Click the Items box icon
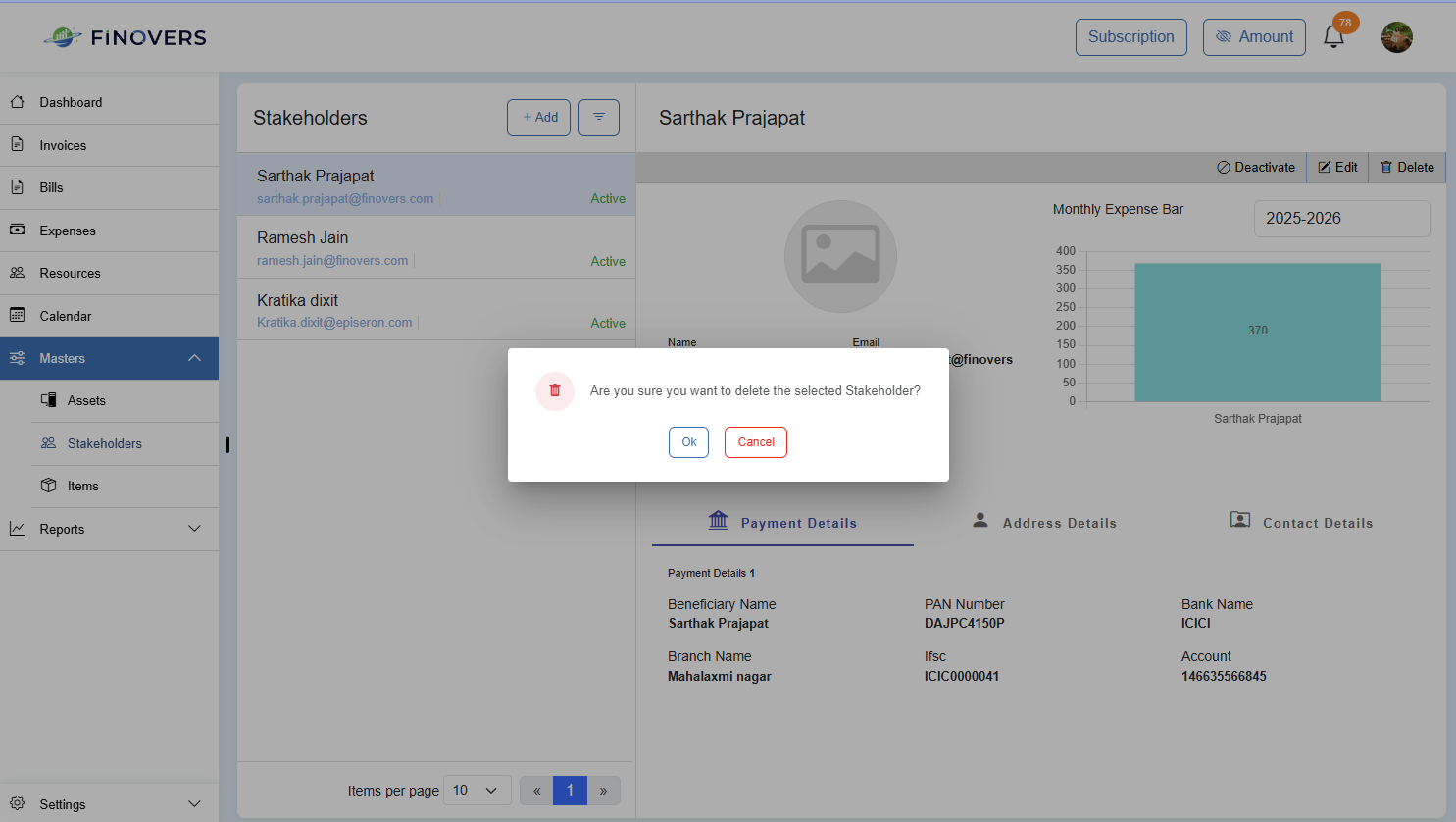Viewport: 1456px width, 822px height. click(48, 486)
